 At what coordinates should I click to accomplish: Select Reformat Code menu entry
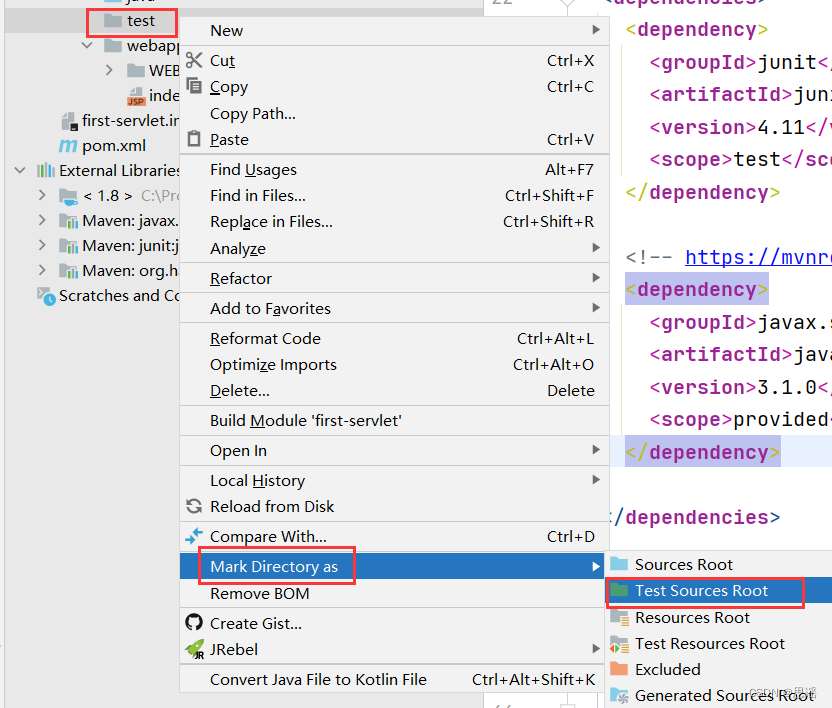point(394,338)
